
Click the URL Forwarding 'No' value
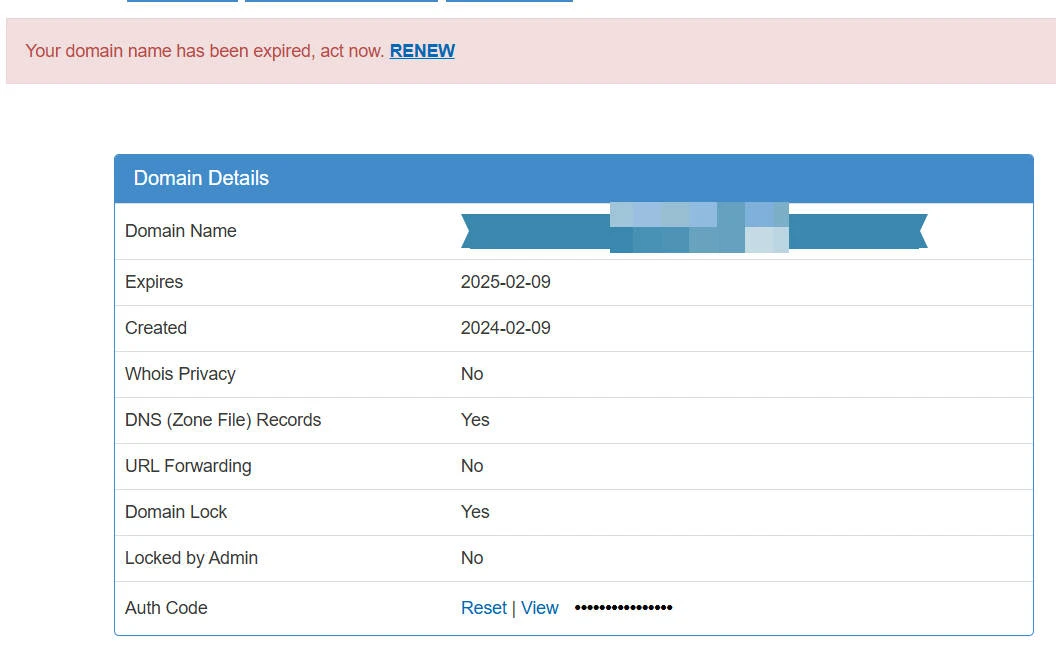pyautogui.click(x=472, y=466)
